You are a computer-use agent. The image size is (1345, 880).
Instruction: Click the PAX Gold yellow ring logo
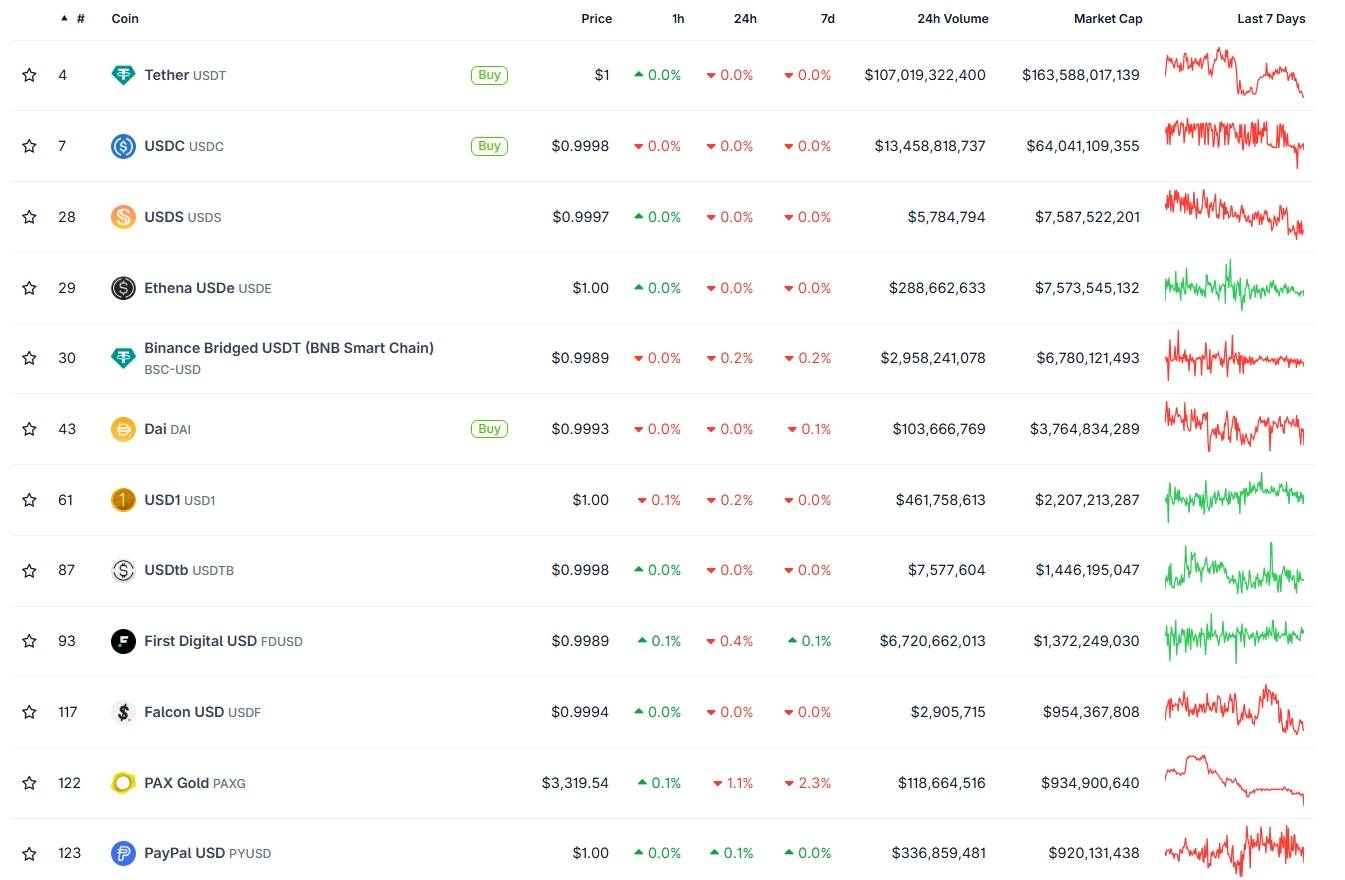pyautogui.click(x=123, y=783)
